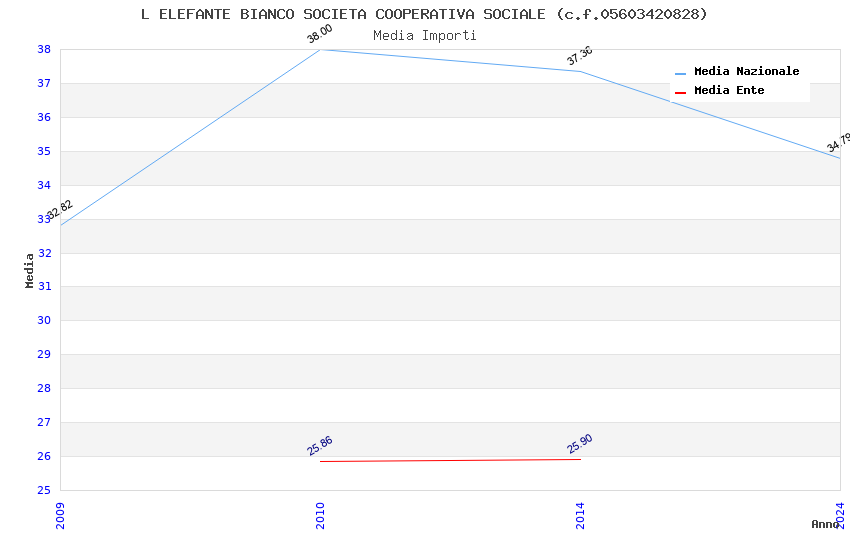The image size is (850, 550).
Task: Click the y-axis tick value 31
Action: click(44, 286)
